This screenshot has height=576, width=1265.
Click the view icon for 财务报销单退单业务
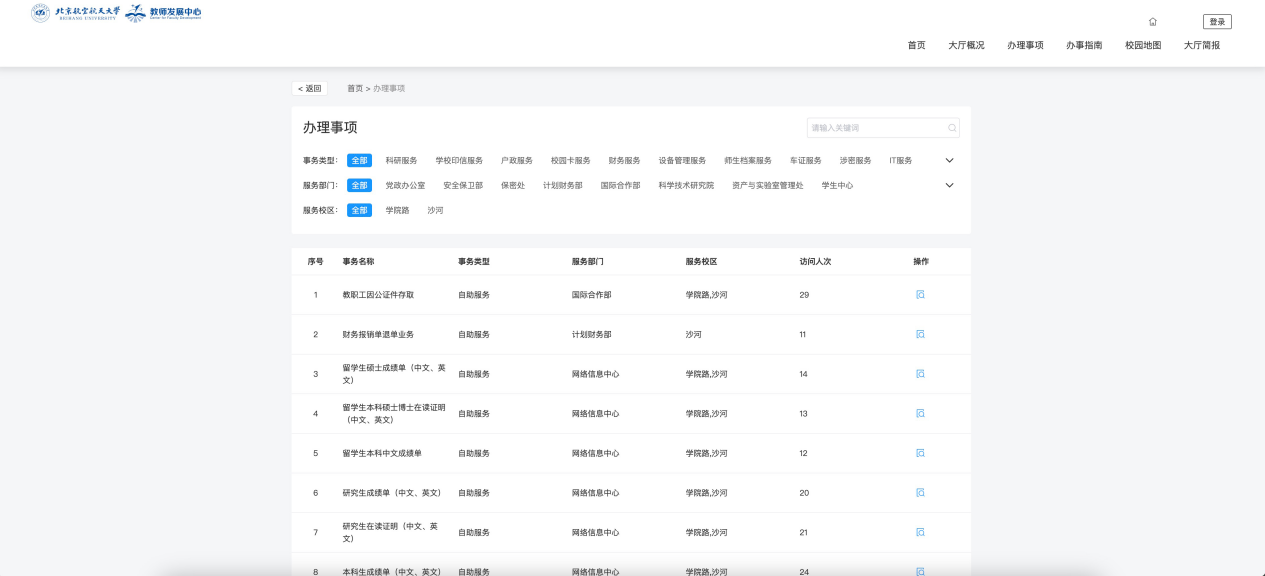coord(920,334)
